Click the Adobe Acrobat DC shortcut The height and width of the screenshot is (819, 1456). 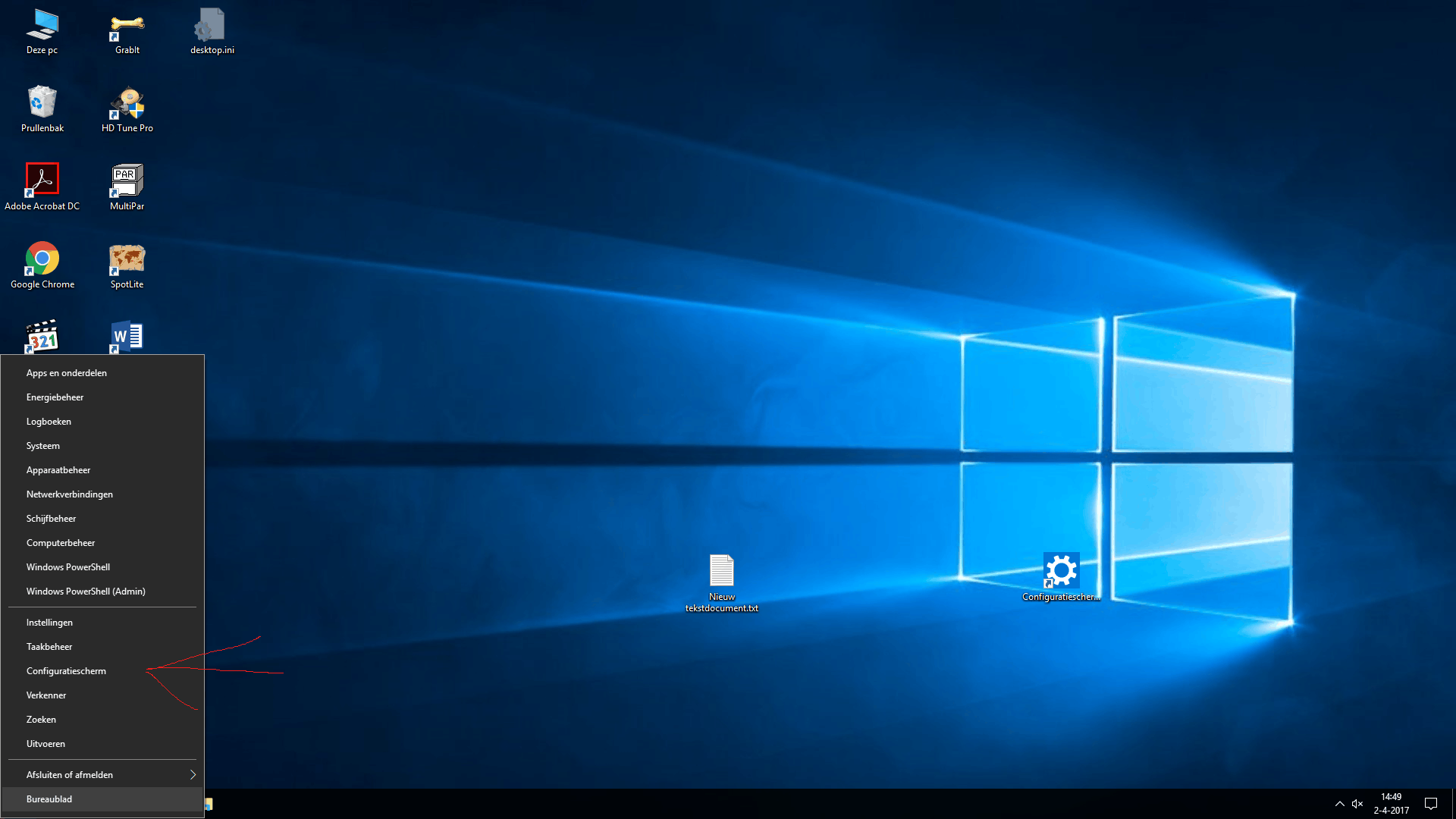tap(42, 184)
